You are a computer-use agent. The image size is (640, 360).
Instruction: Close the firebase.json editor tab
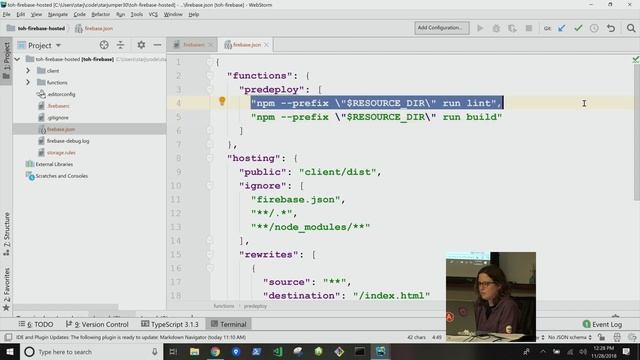(x=267, y=45)
